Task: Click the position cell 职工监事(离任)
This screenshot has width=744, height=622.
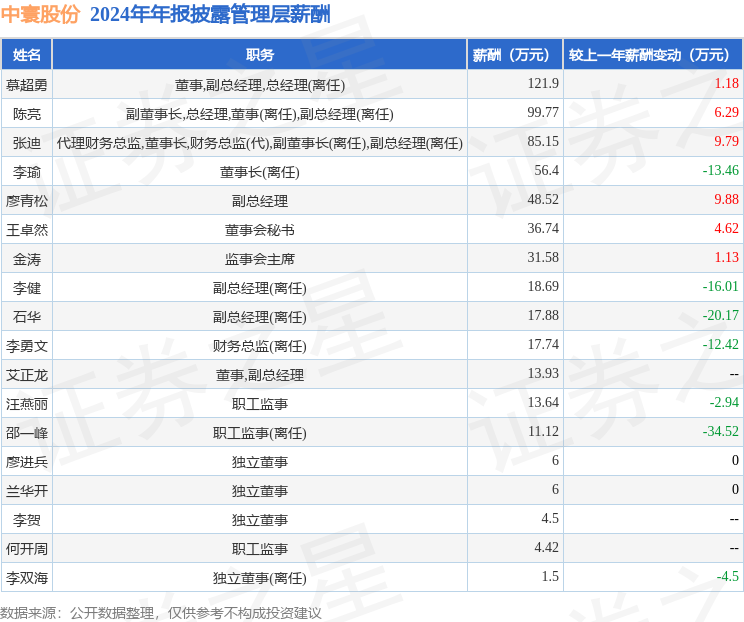Action: (260, 433)
